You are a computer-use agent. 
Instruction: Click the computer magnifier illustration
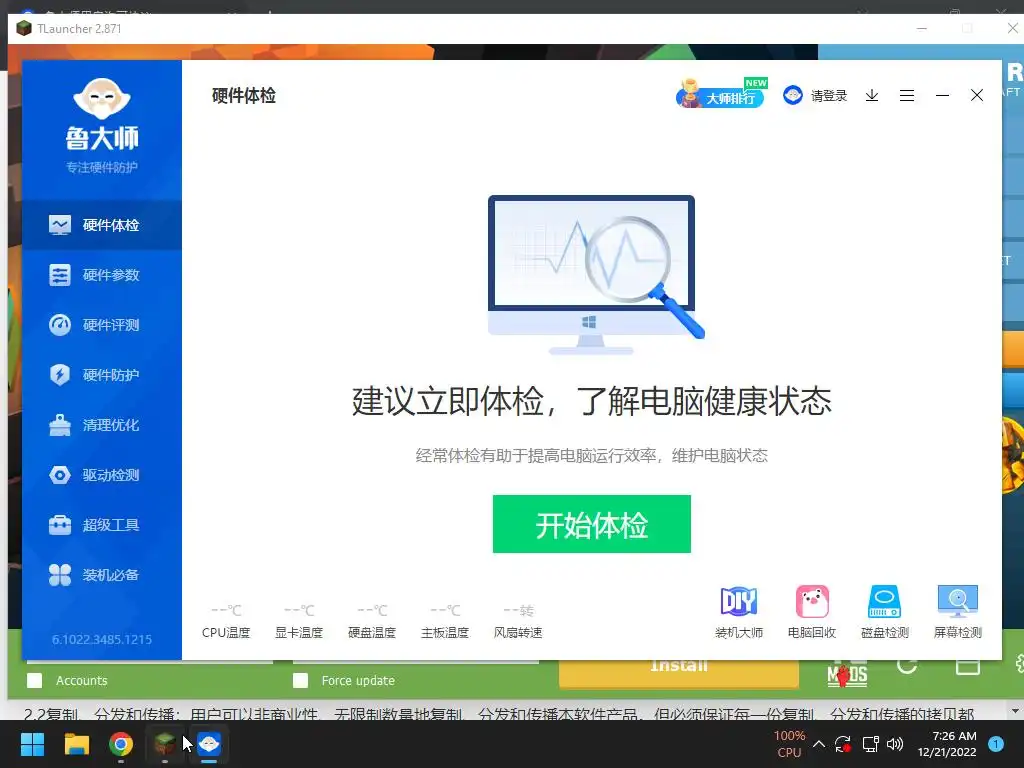[x=596, y=274]
